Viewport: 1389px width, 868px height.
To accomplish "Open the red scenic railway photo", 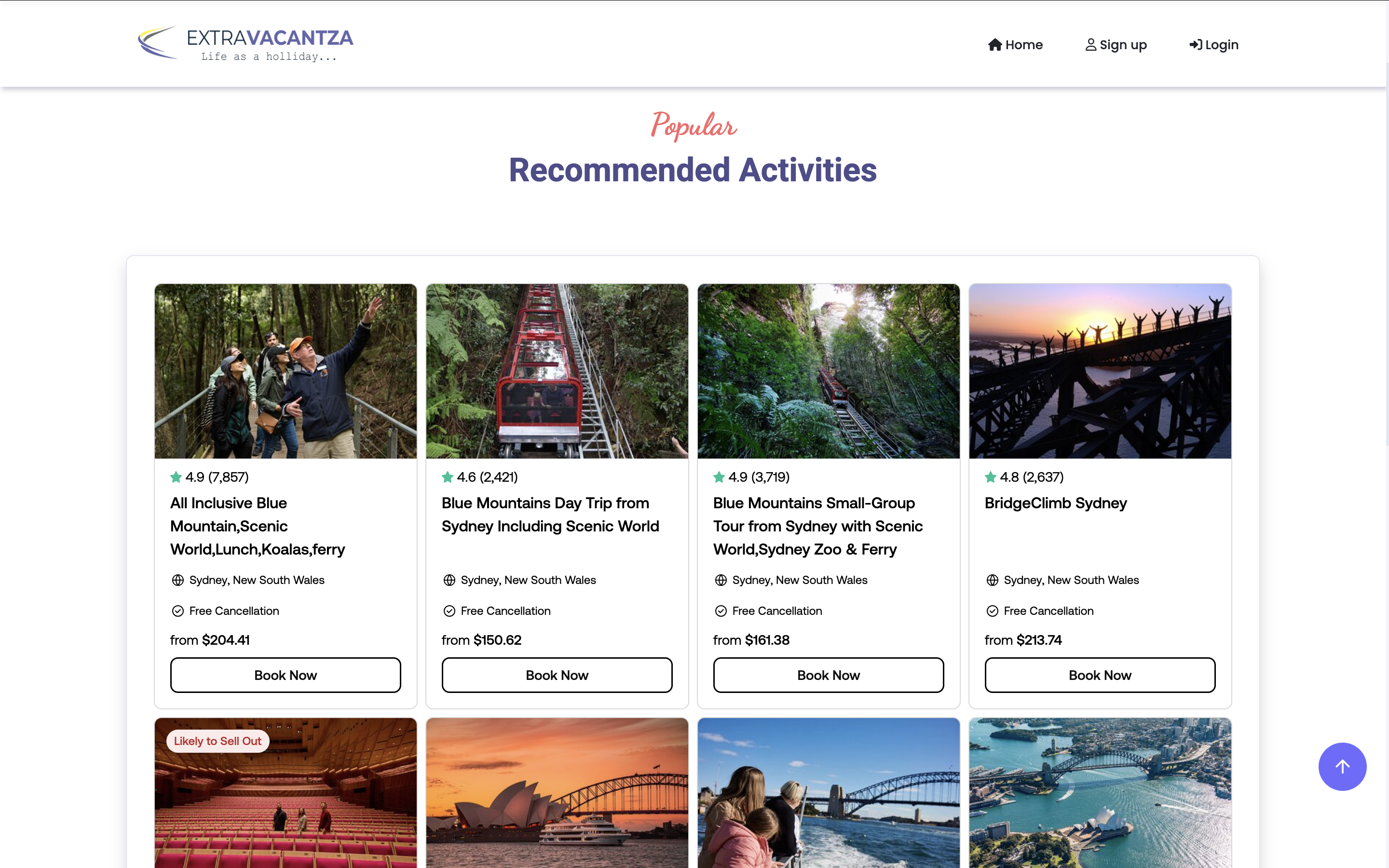I will tap(557, 371).
